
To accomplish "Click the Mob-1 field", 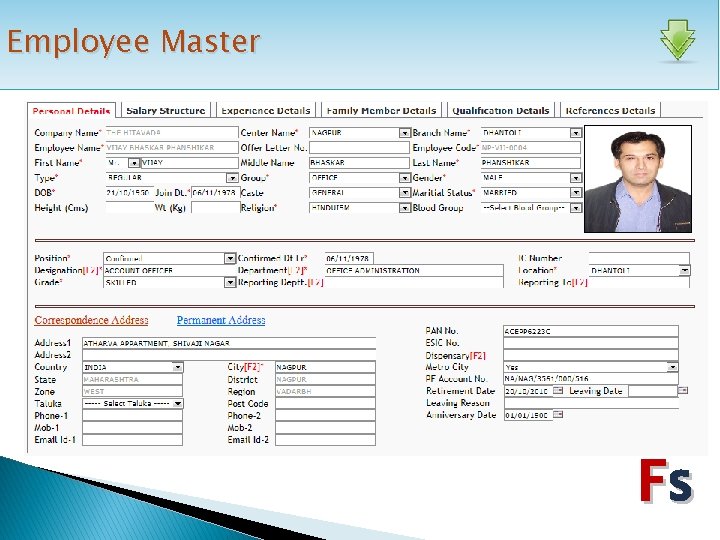I will pyautogui.click(x=133, y=428).
